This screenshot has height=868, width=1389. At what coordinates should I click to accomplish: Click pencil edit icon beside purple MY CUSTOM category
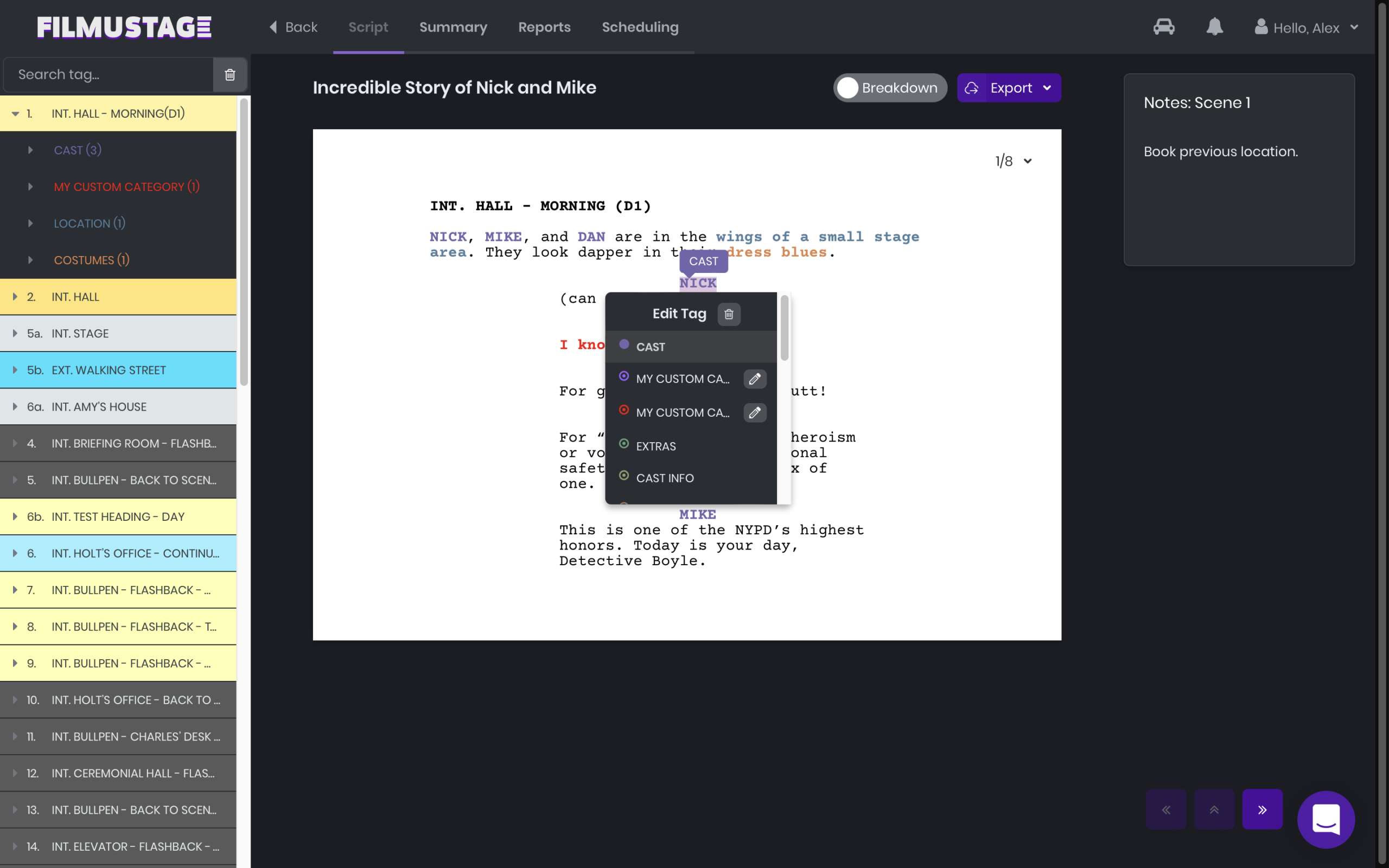[x=755, y=378]
